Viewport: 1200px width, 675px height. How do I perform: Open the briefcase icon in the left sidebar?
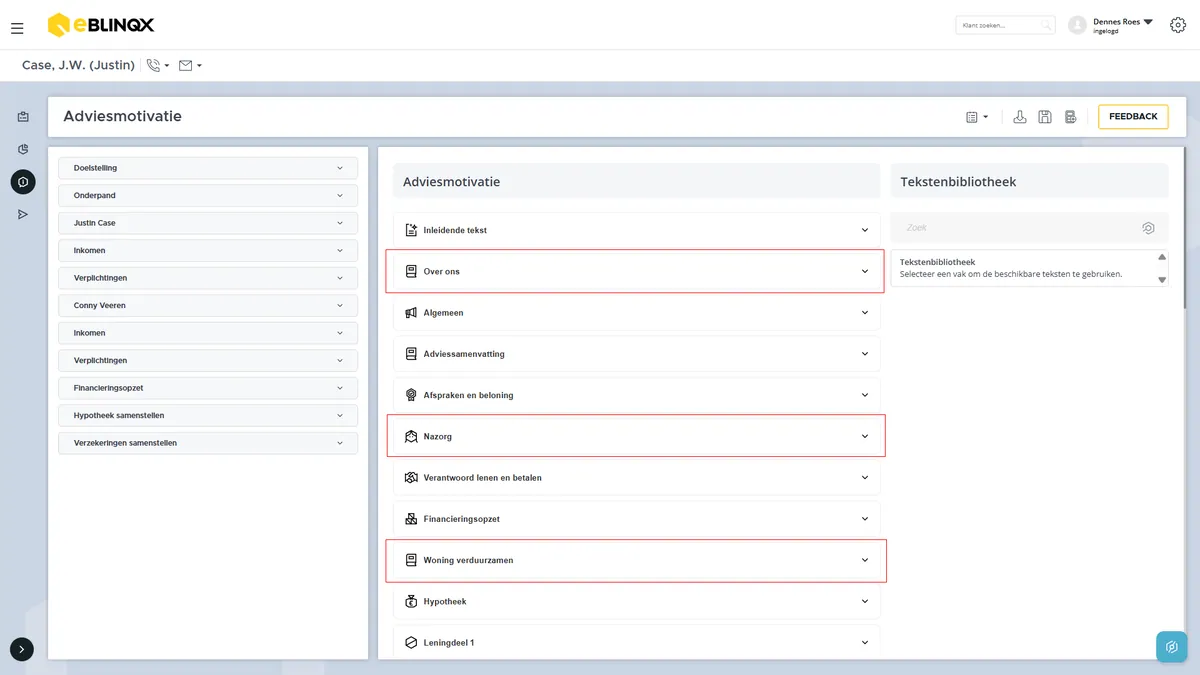click(23, 117)
